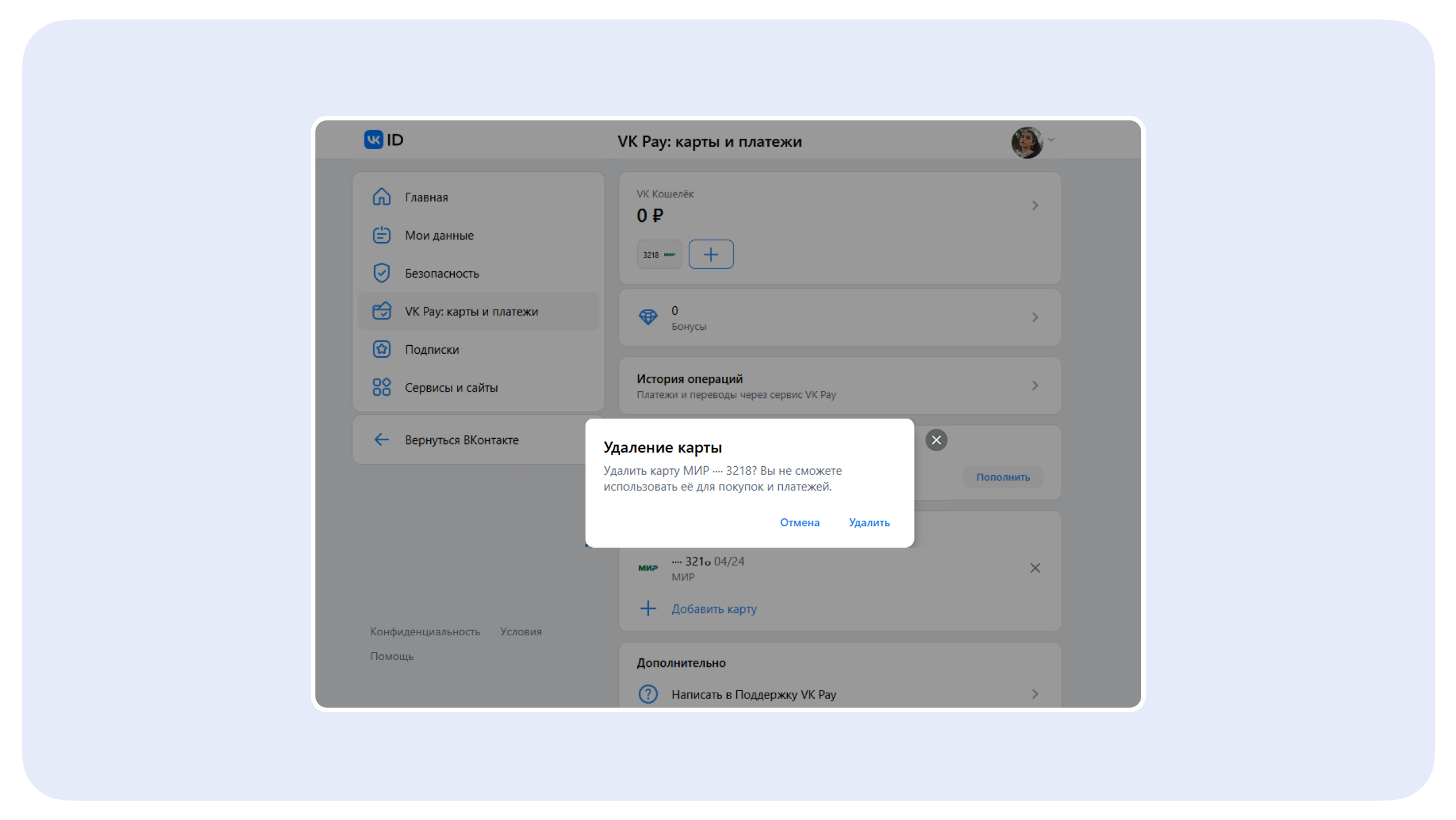Click the Платежи и переводы через сервис subtitle
This screenshot has height=820, width=1456.
click(x=736, y=395)
